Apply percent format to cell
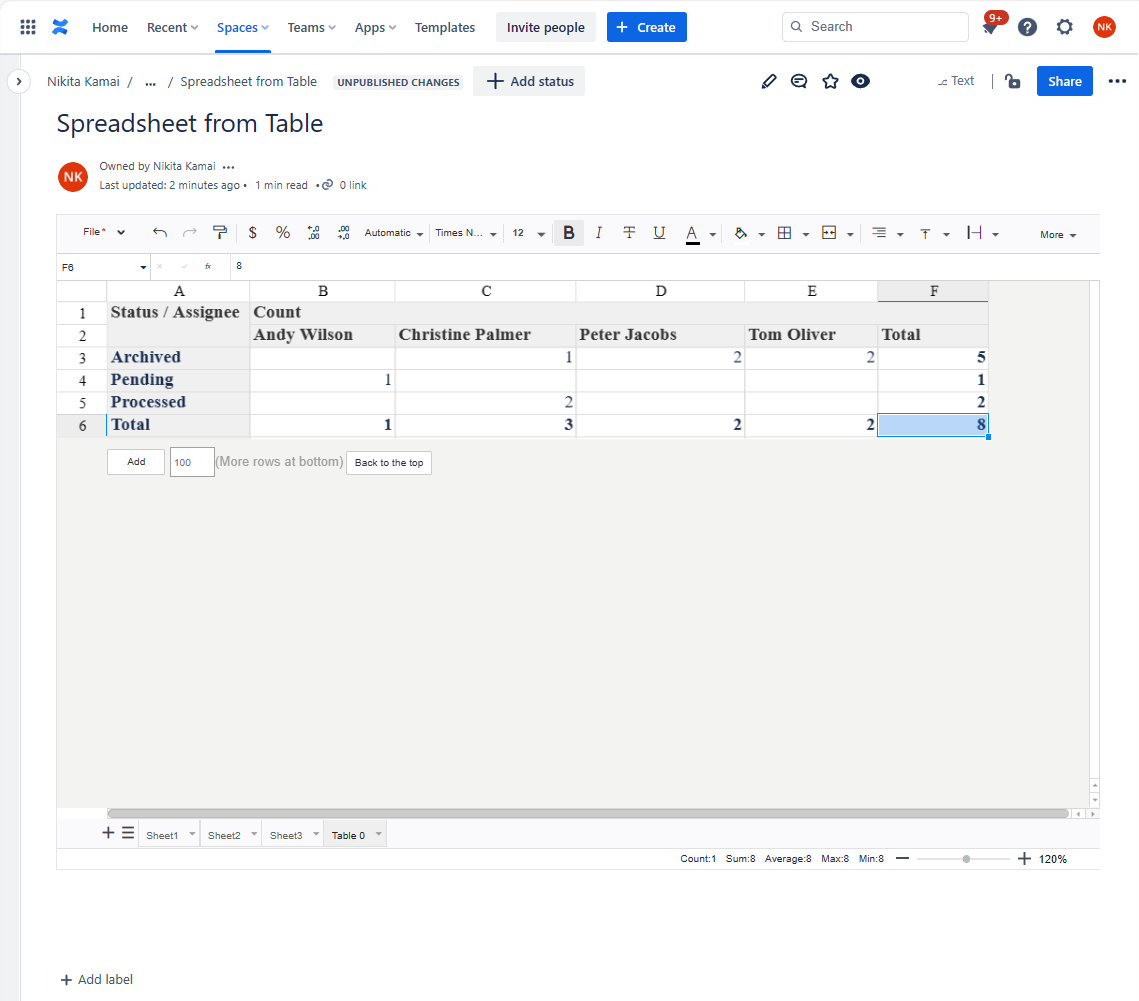 [x=283, y=232]
